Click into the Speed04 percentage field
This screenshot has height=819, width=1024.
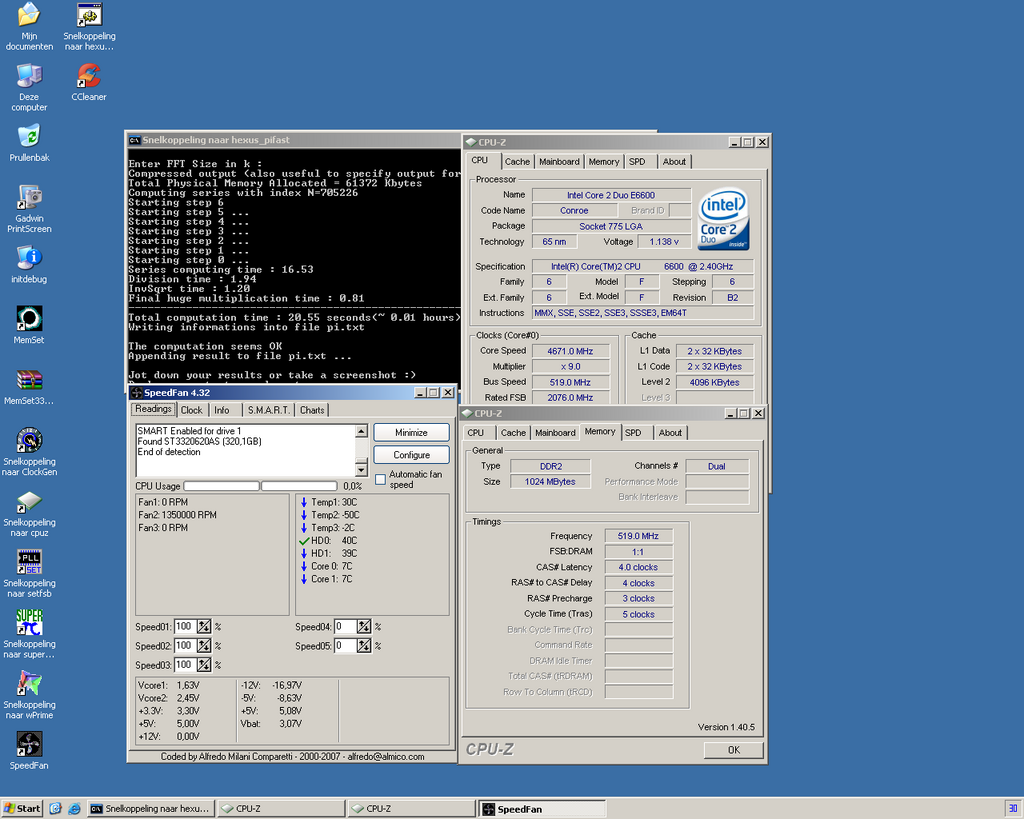click(x=345, y=627)
